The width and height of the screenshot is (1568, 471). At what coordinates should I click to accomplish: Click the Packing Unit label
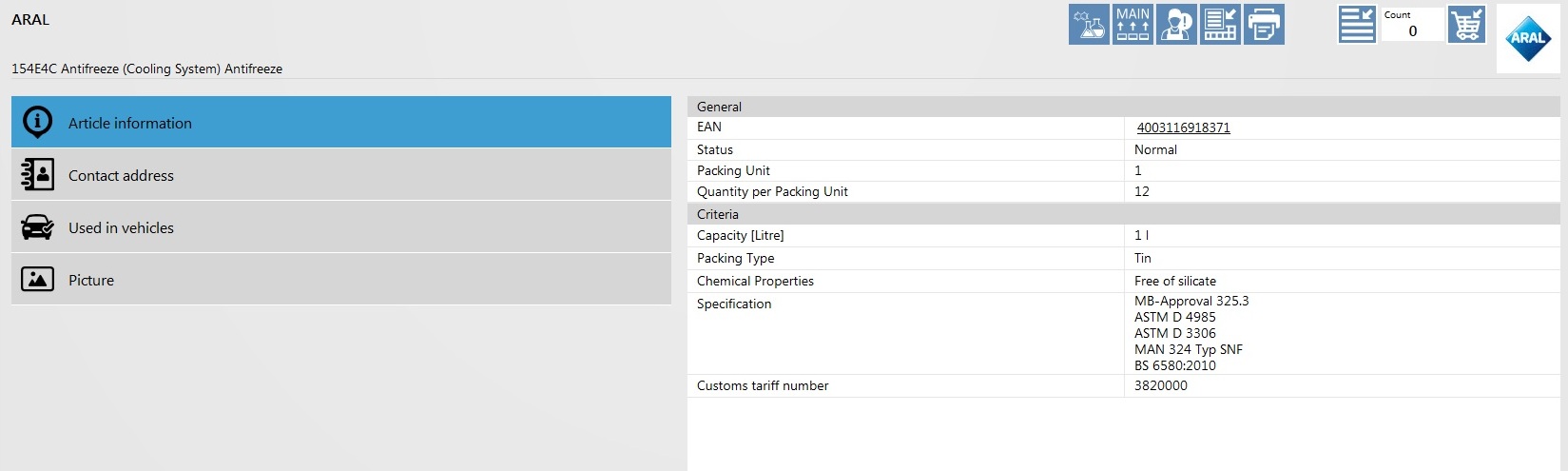(733, 170)
